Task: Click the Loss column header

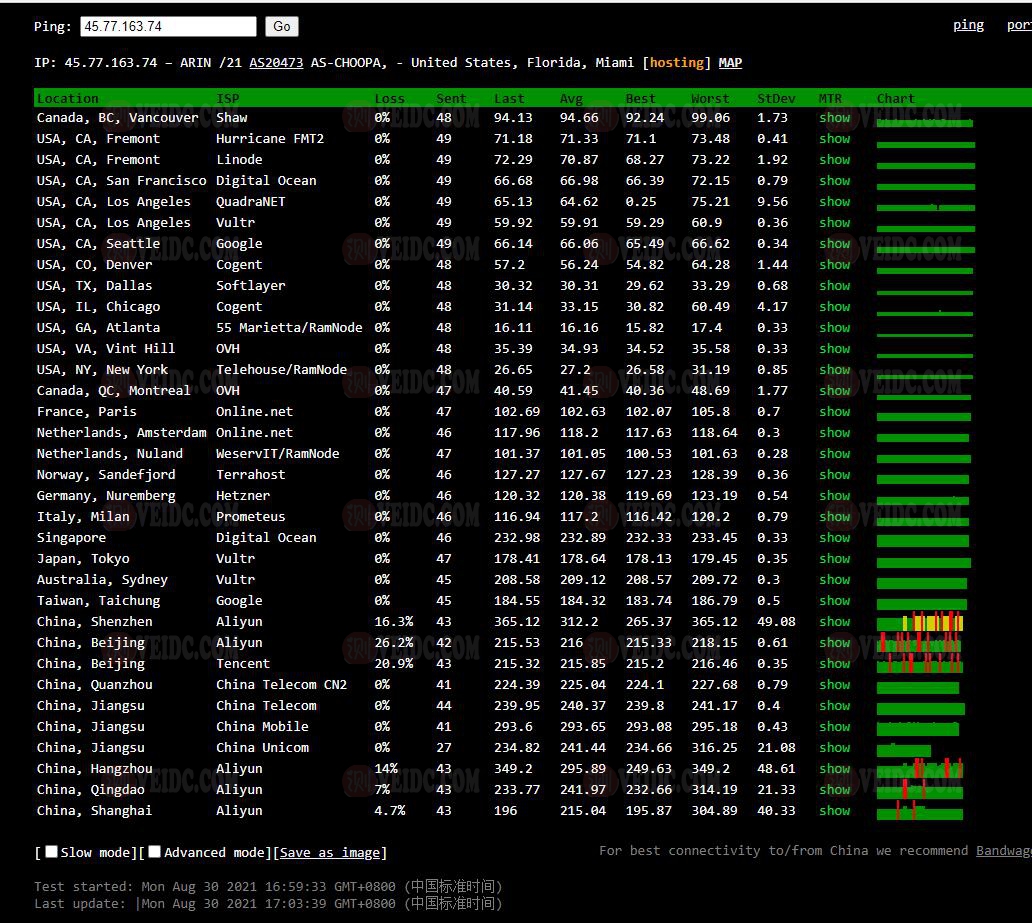Action: (389, 98)
